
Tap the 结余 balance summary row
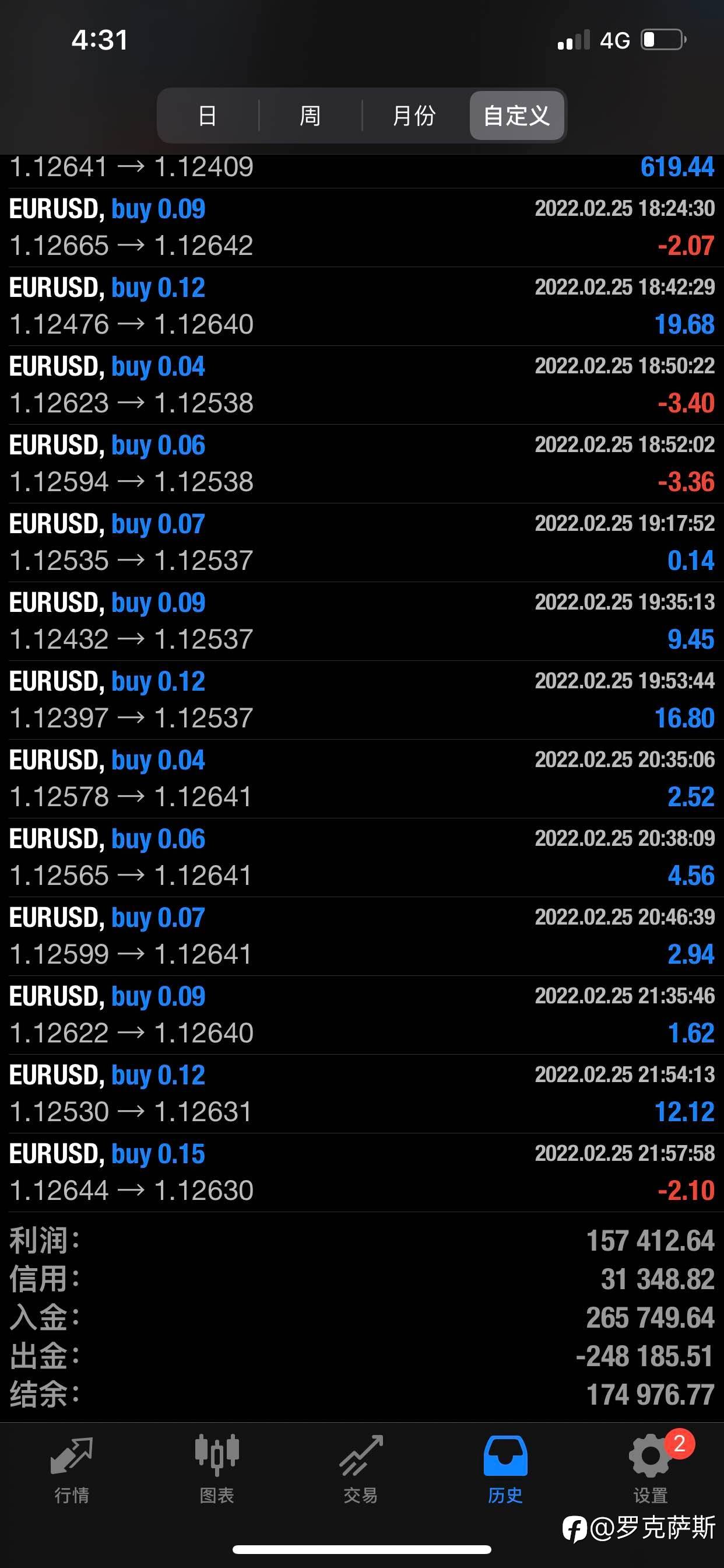tap(362, 1394)
